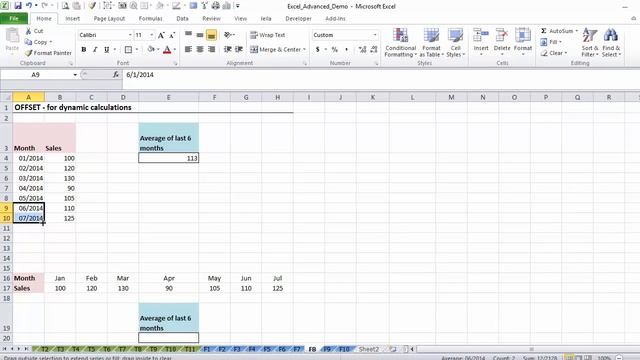Open Format as Table gallery
This screenshot has width=640, height=360.
click(x=431, y=42)
